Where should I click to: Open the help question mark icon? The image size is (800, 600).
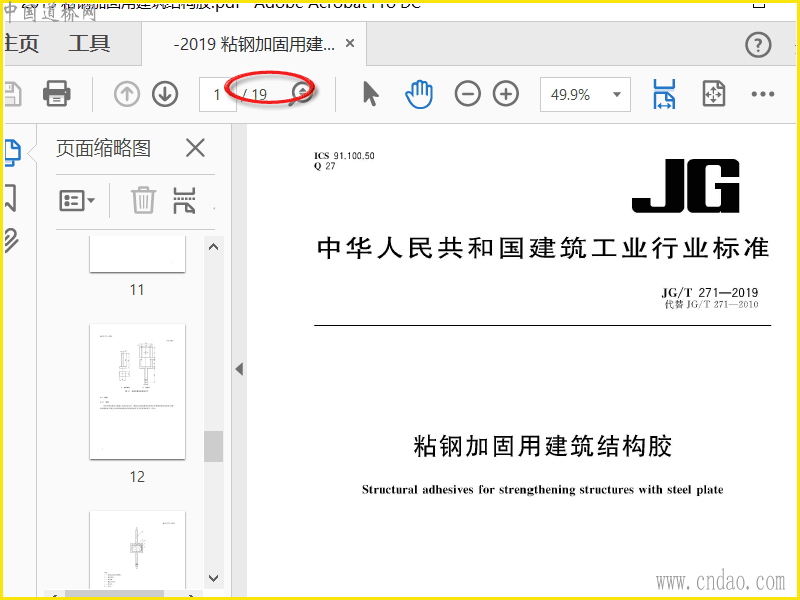[x=758, y=45]
